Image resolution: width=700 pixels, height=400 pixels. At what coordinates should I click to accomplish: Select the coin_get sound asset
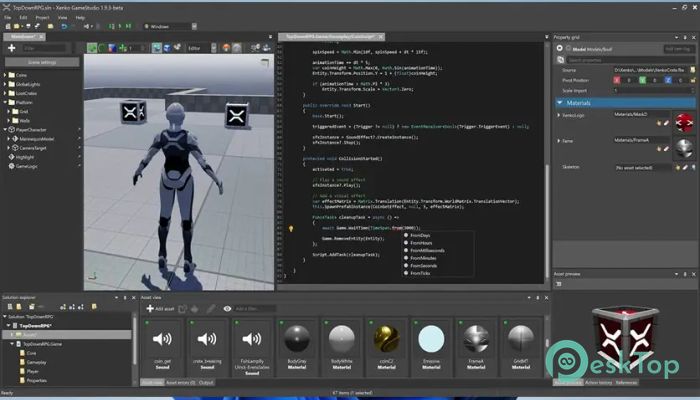point(162,346)
